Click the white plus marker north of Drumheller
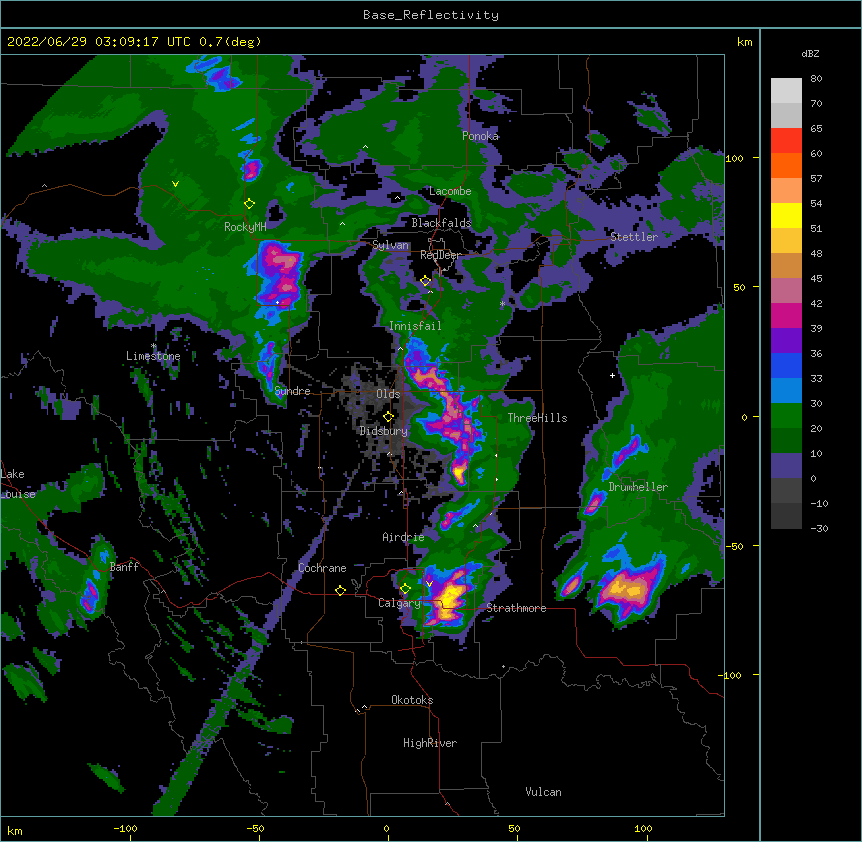862x842 pixels. (x=612, y=375)
